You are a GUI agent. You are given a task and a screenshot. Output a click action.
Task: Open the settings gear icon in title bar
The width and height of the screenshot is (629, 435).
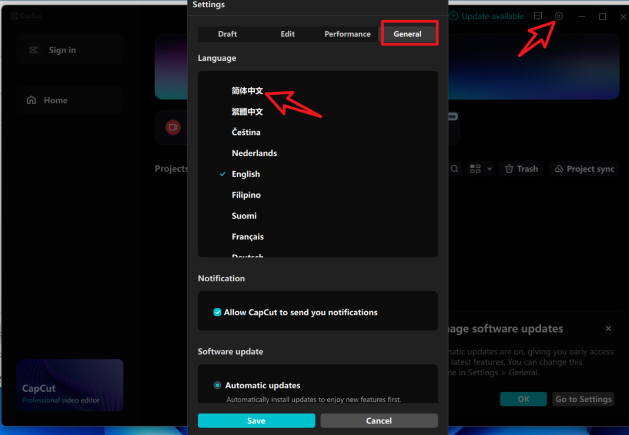pos(559,16)
